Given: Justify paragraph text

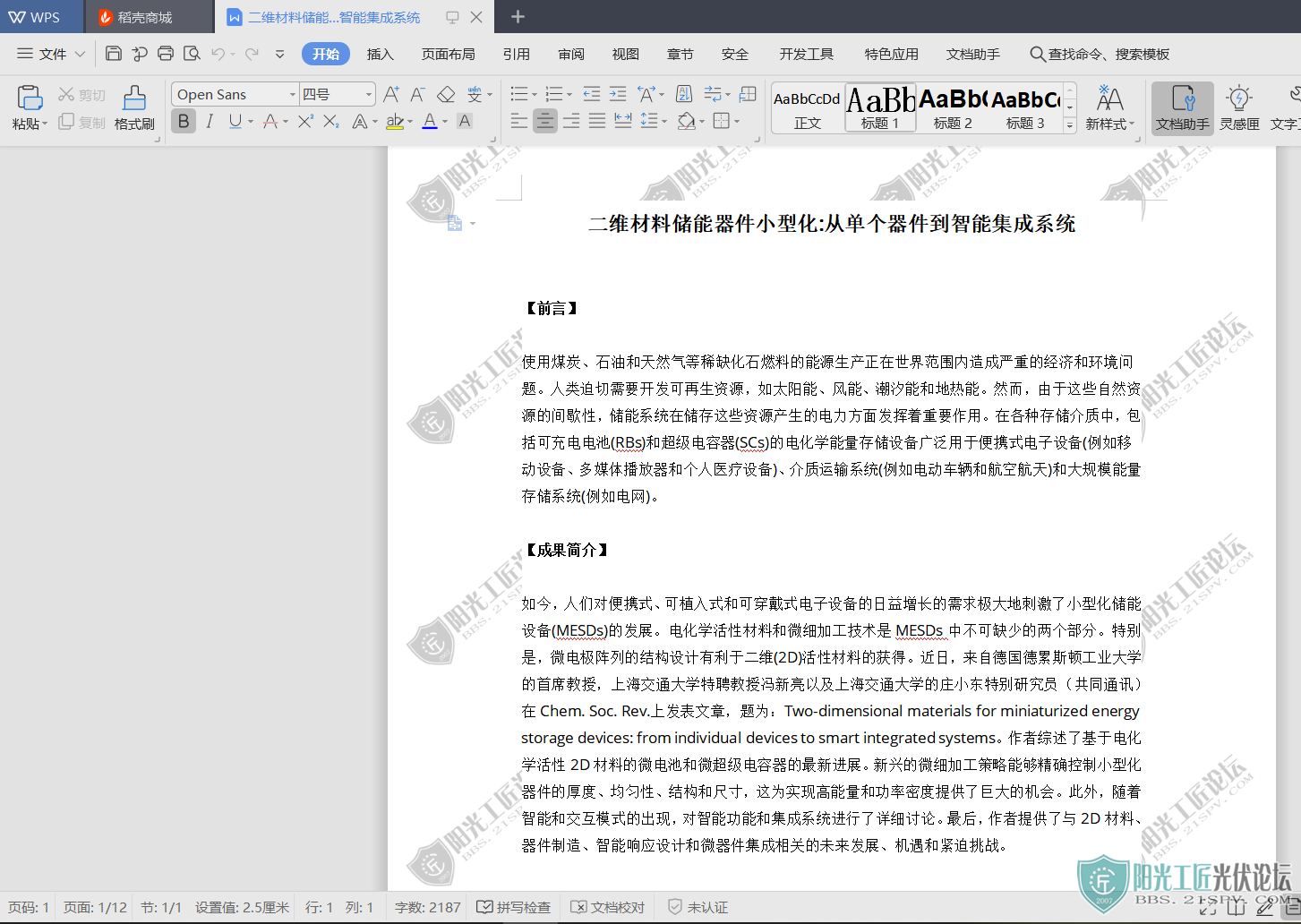Looking at the screenshot, I should click(597, 121).
